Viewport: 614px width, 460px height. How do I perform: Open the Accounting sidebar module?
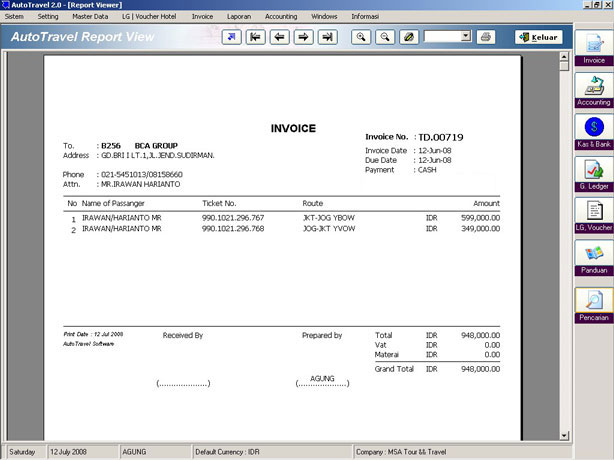[594, 90]
